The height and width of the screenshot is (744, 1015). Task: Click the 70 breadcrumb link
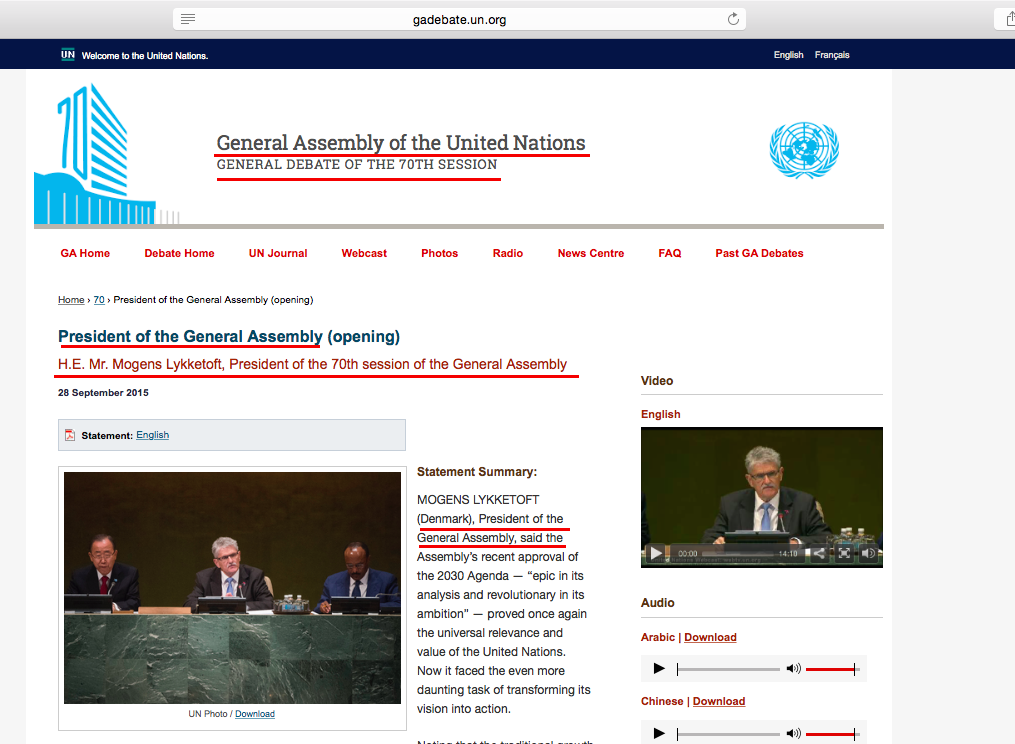tap(99, 300)
